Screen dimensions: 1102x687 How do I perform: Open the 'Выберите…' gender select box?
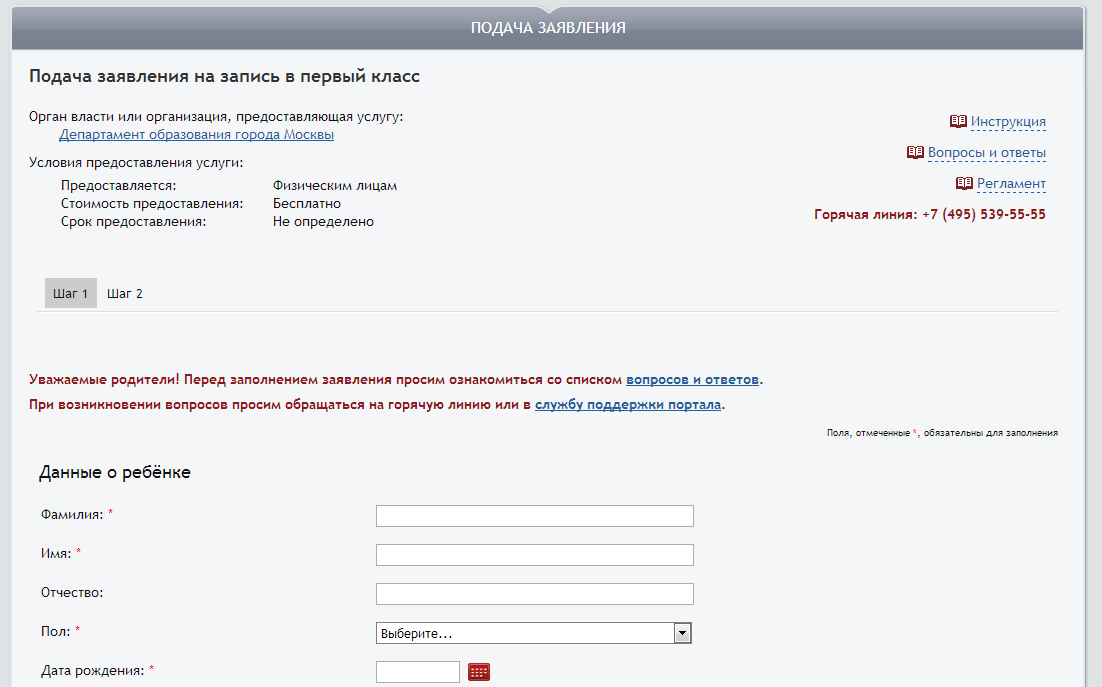click(525, 633)
